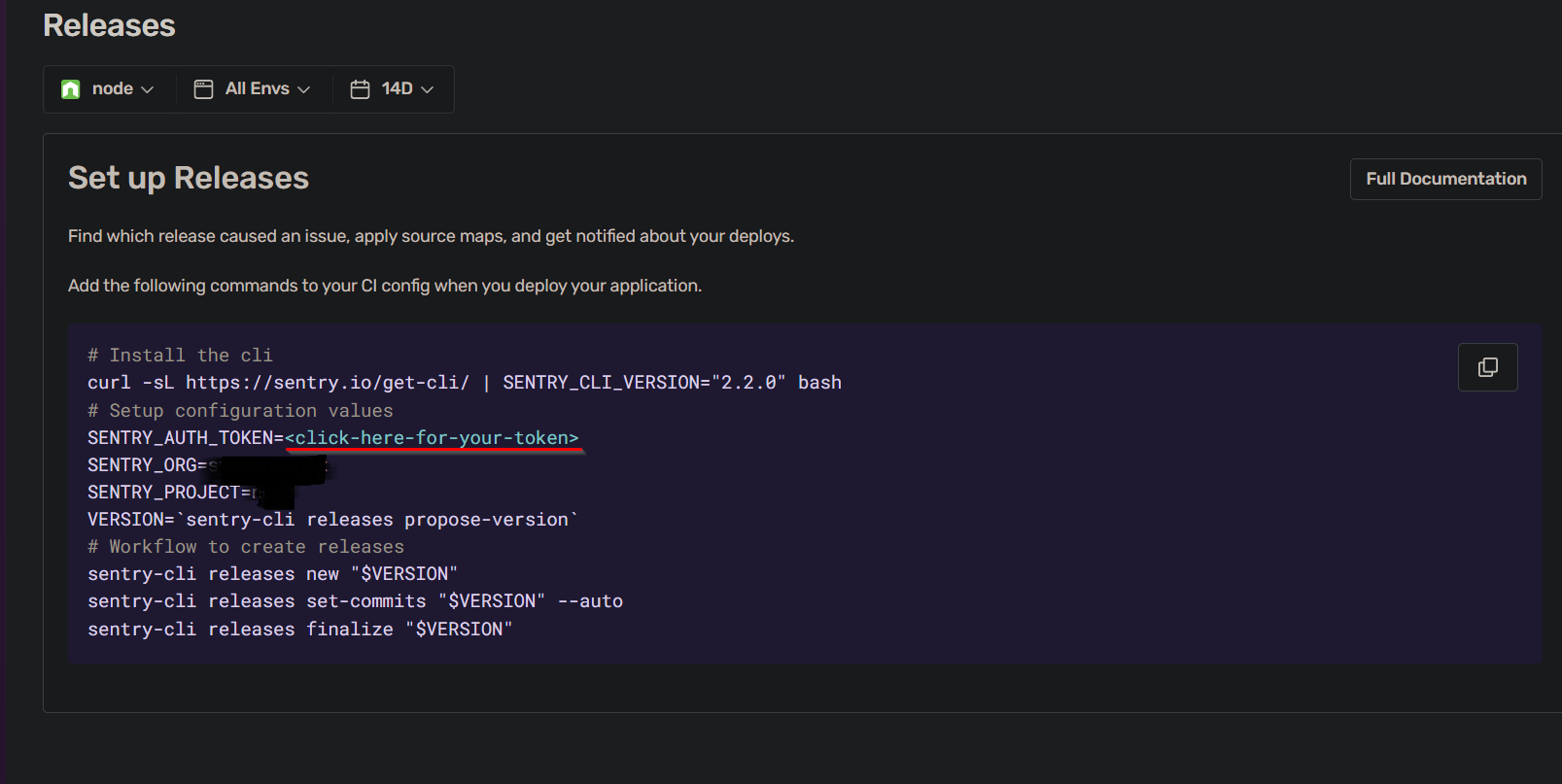1562x784 pixels.
Task: Click the '# Workflow to create releases' comment
Action: point(246,547)
